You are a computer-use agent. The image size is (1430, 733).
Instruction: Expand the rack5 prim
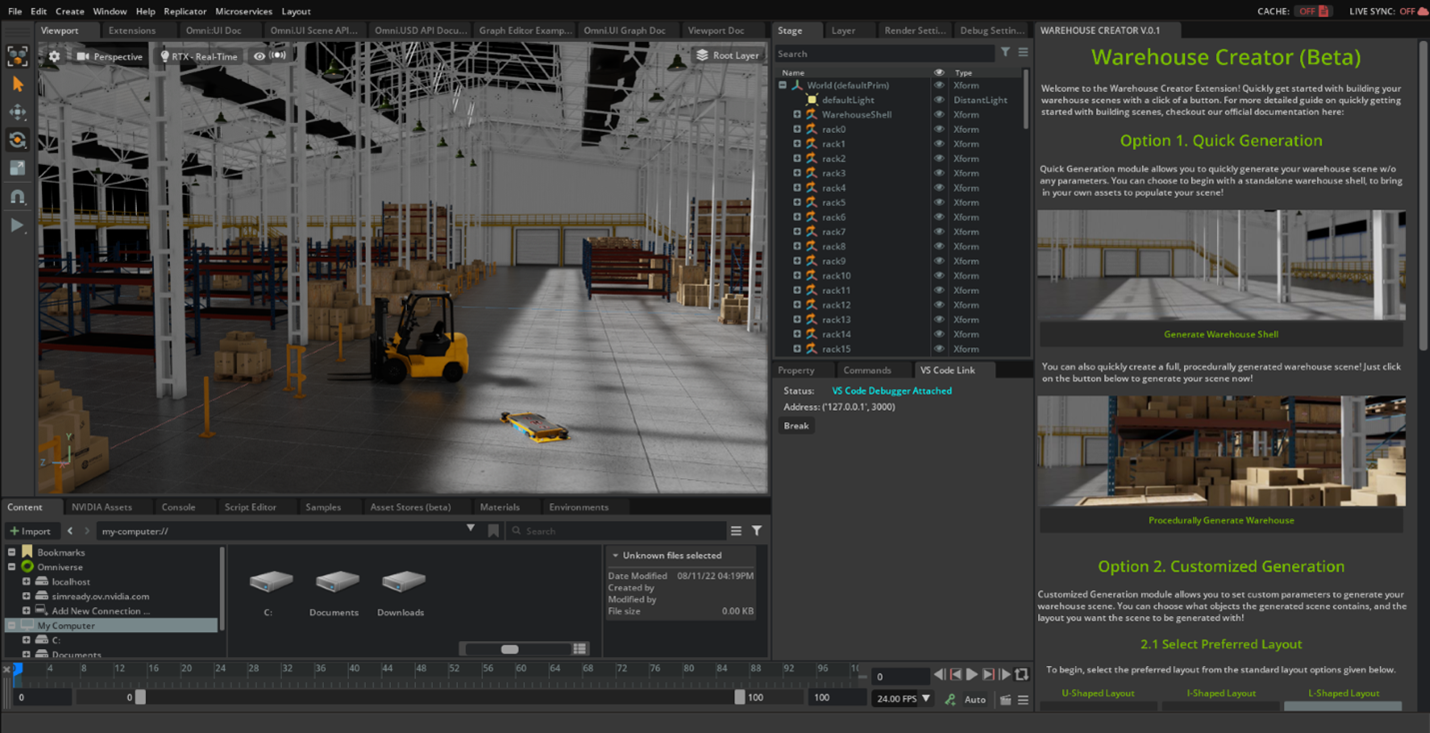coord(797,203)
